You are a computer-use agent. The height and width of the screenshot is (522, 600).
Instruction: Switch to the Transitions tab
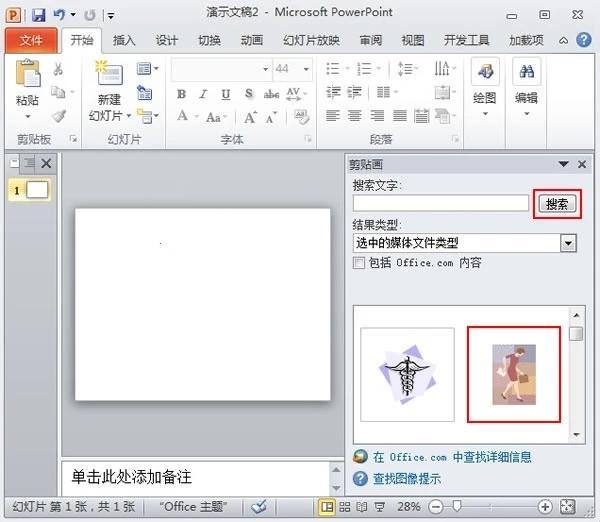pyautogui.click(x=209, y=40)
